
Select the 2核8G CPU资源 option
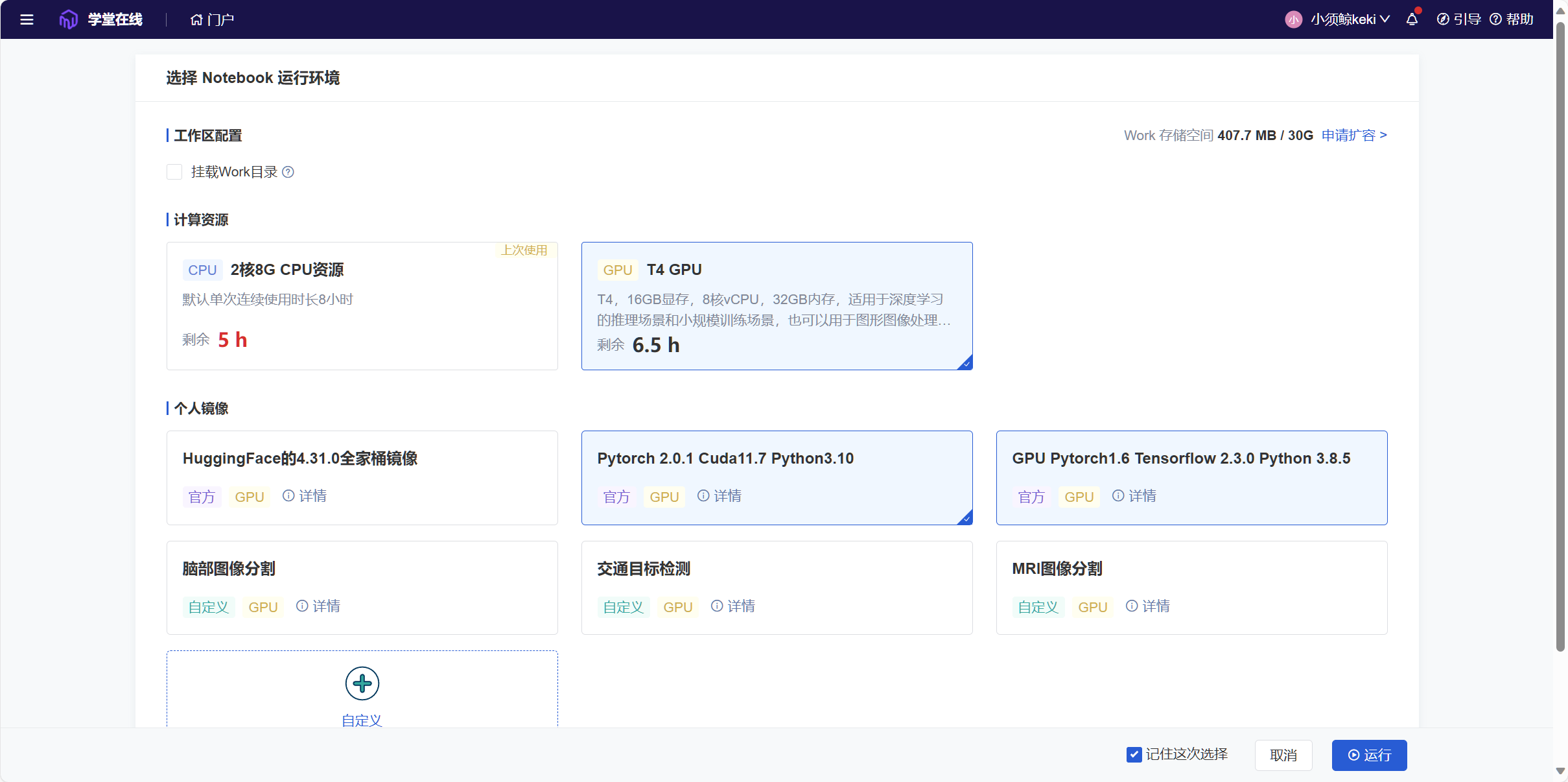362,306
